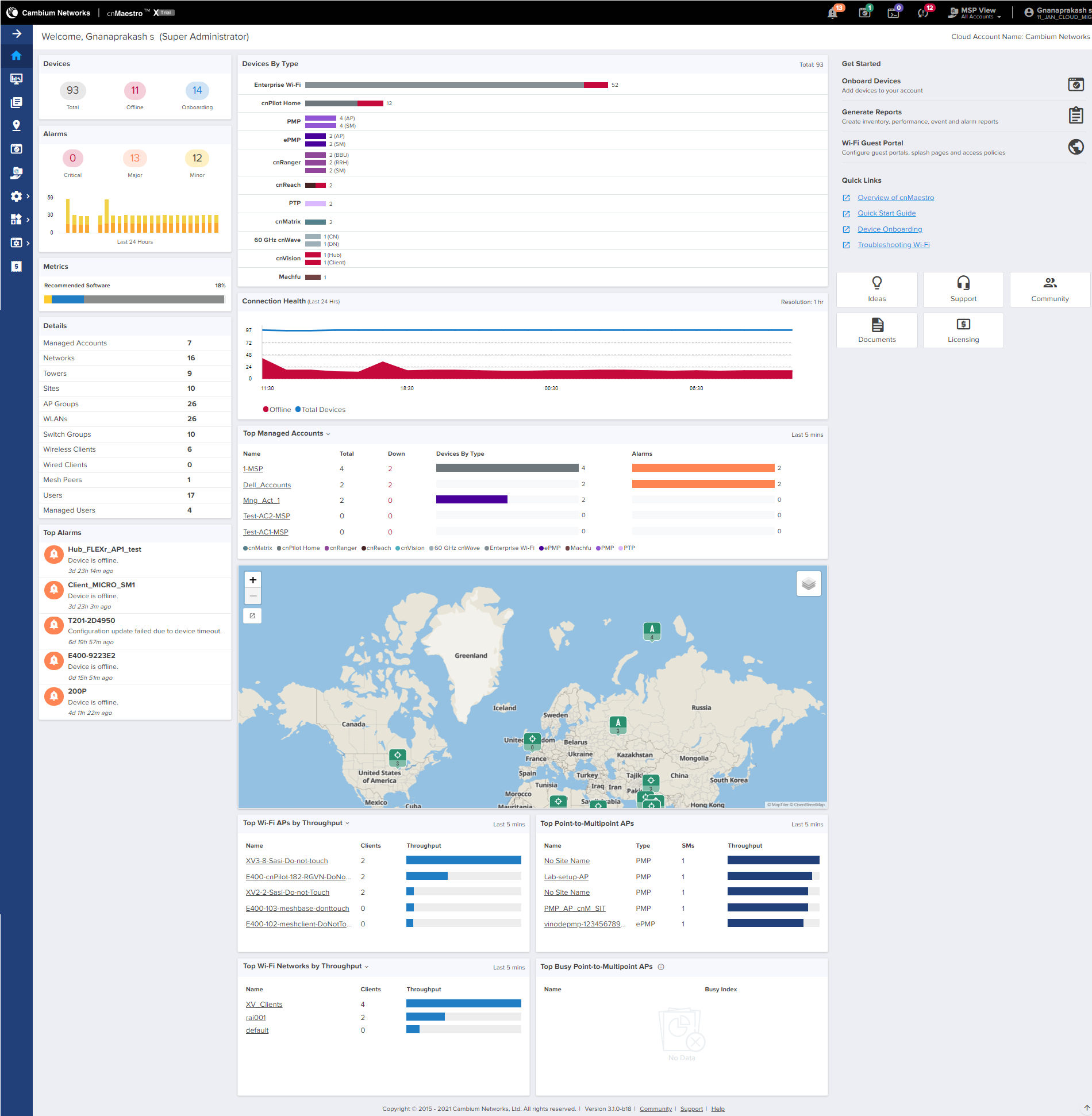Expand the settings gear submenu chevron
1092x1116 pixels.
[28, 196]
